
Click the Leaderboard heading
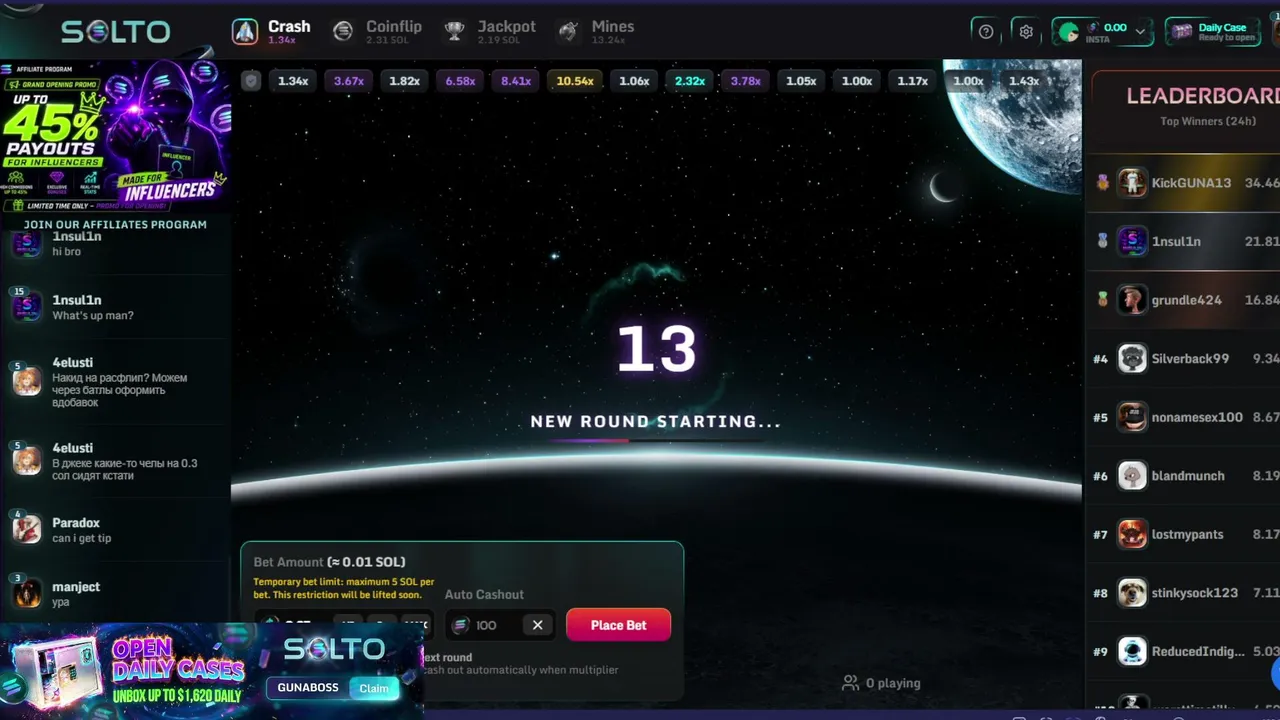pos(1203,96)
